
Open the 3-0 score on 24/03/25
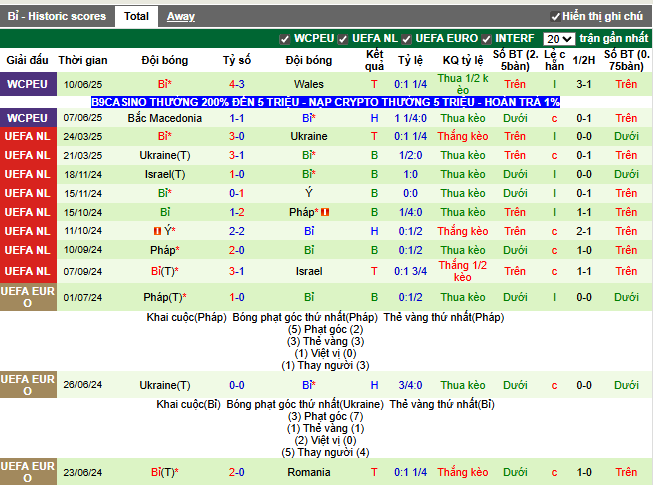pyautogui.click(x=237, y=136)
